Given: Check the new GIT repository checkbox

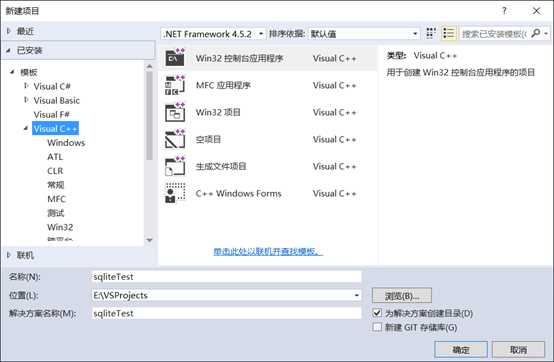Looking at the screenshot, I should pyautogui.click(x=377, y=327).
